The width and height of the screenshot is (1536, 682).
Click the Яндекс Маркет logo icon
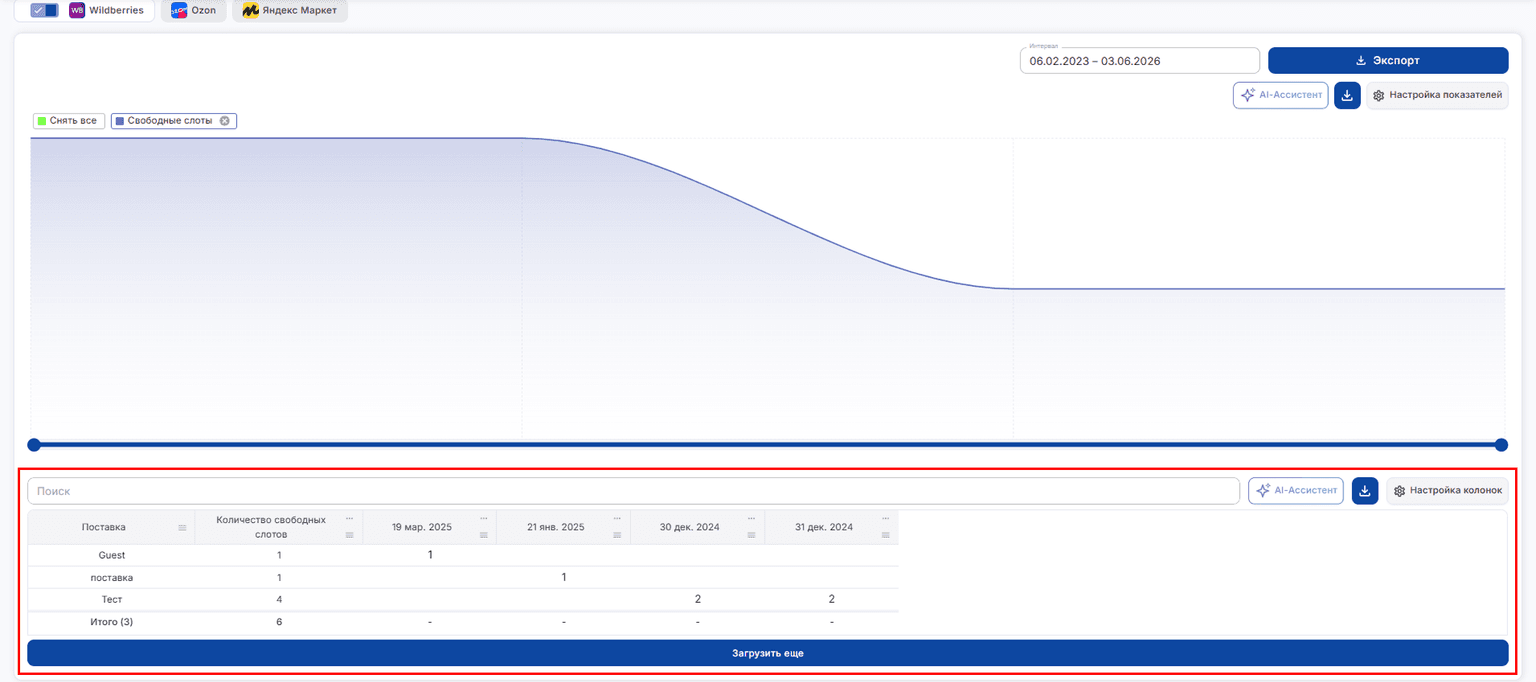click(x=251, y=10)
